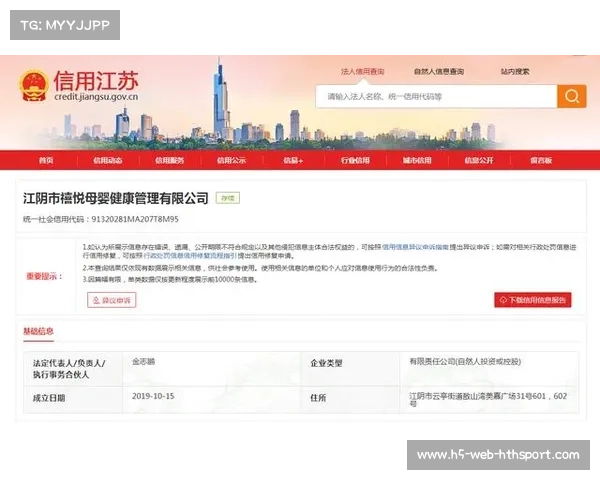Screen dimensions: 600x480
Task: Select the 站内搜索 search tab
Action: pos(515,72)
